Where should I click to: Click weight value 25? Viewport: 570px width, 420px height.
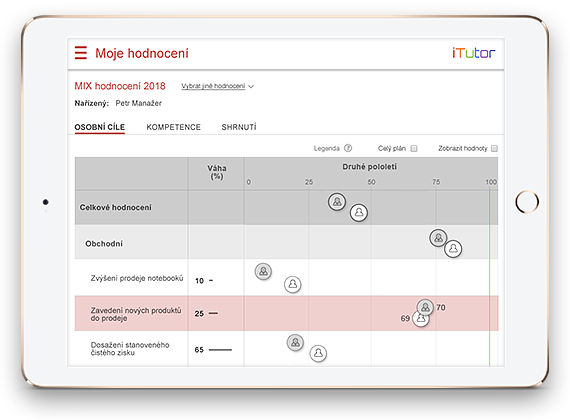(x=199, y=313)
